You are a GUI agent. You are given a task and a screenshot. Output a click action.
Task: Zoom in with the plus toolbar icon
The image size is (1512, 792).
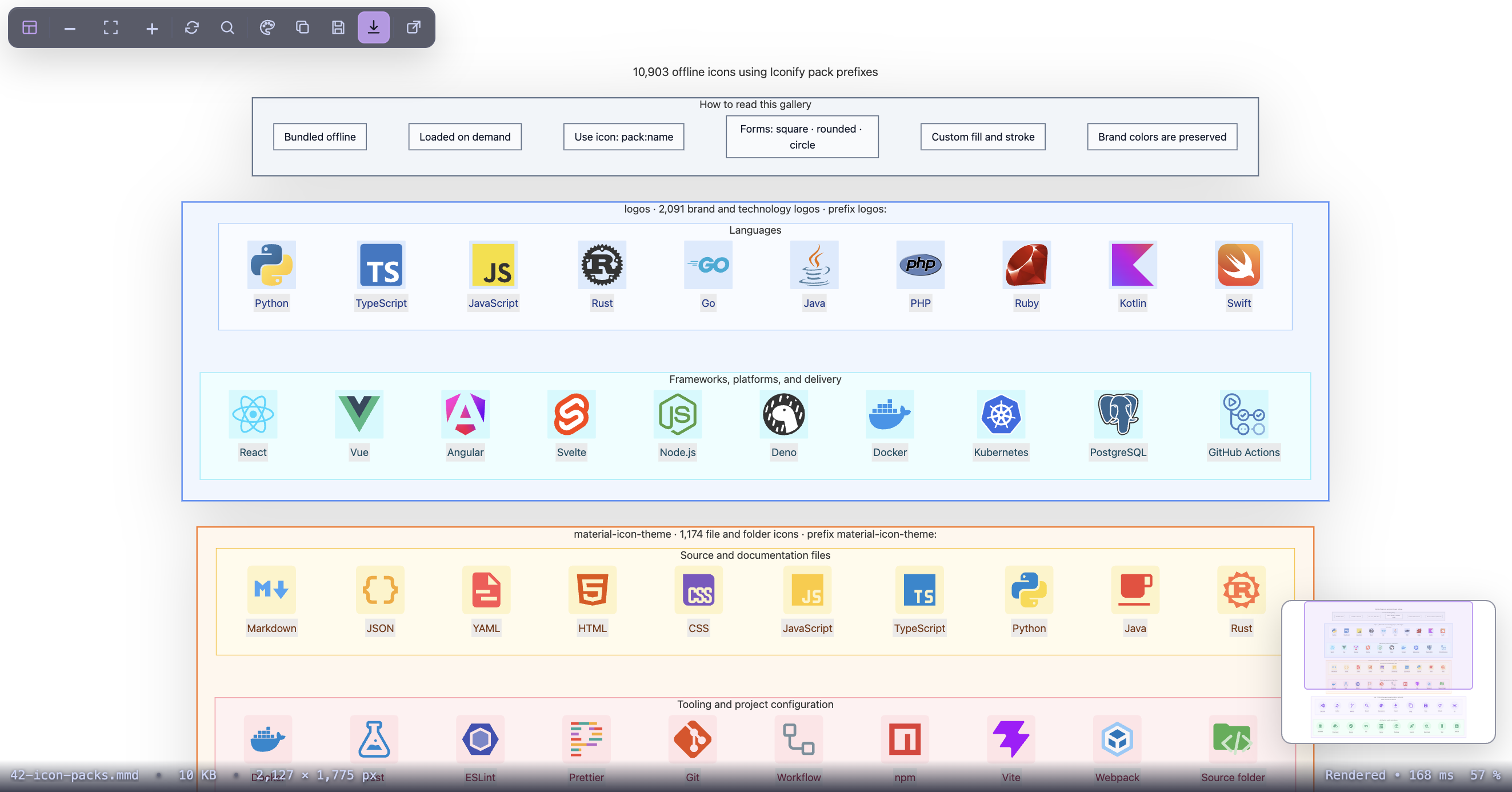[x=152, y=27]
